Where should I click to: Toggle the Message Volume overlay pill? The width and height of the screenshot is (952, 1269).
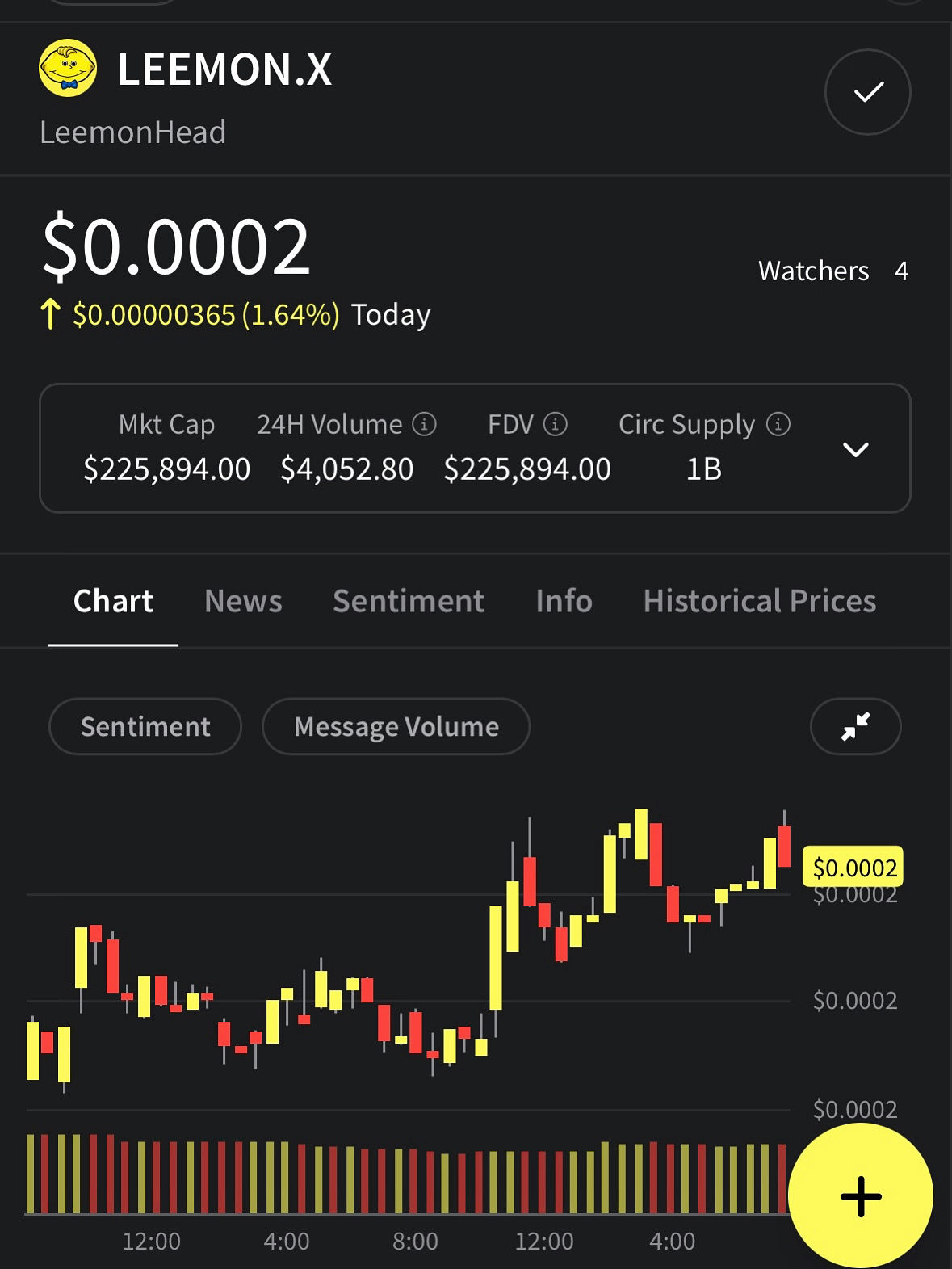tap(396, 726)
